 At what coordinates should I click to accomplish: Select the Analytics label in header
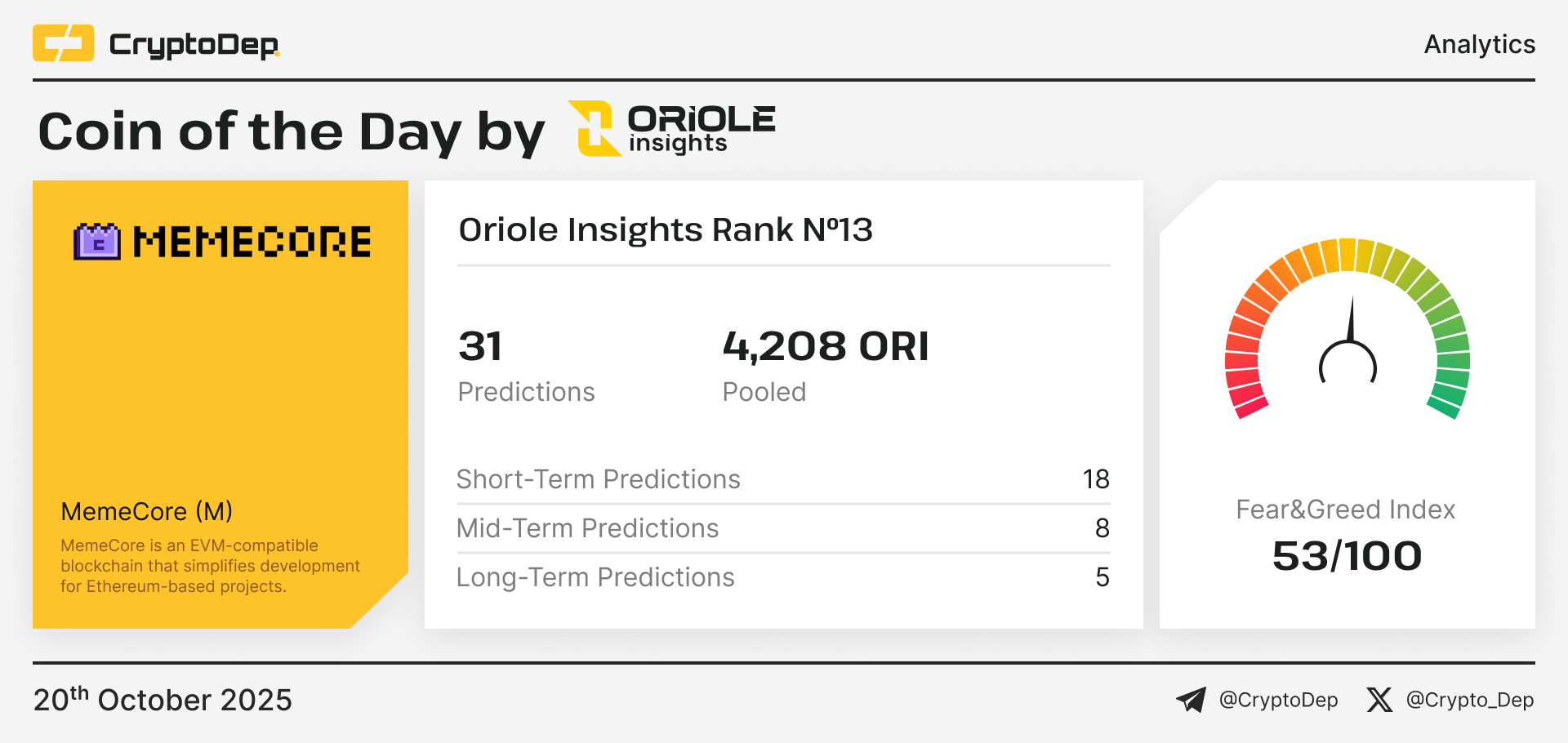(1479, 44)
